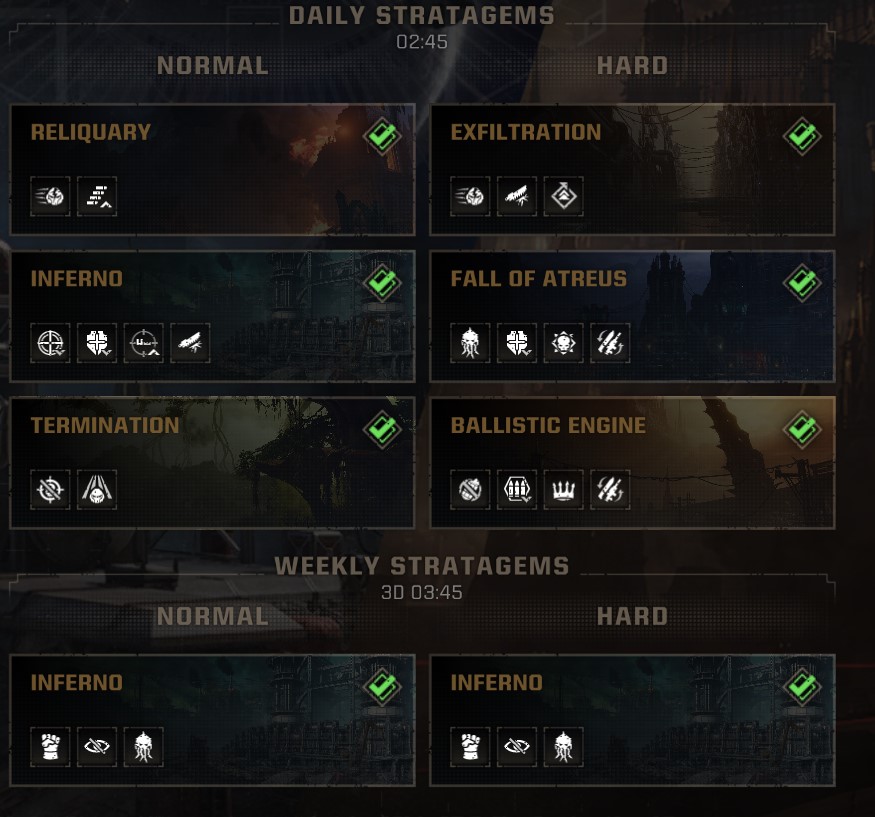Select the daily HARD column heading

[x=632, y=66]
